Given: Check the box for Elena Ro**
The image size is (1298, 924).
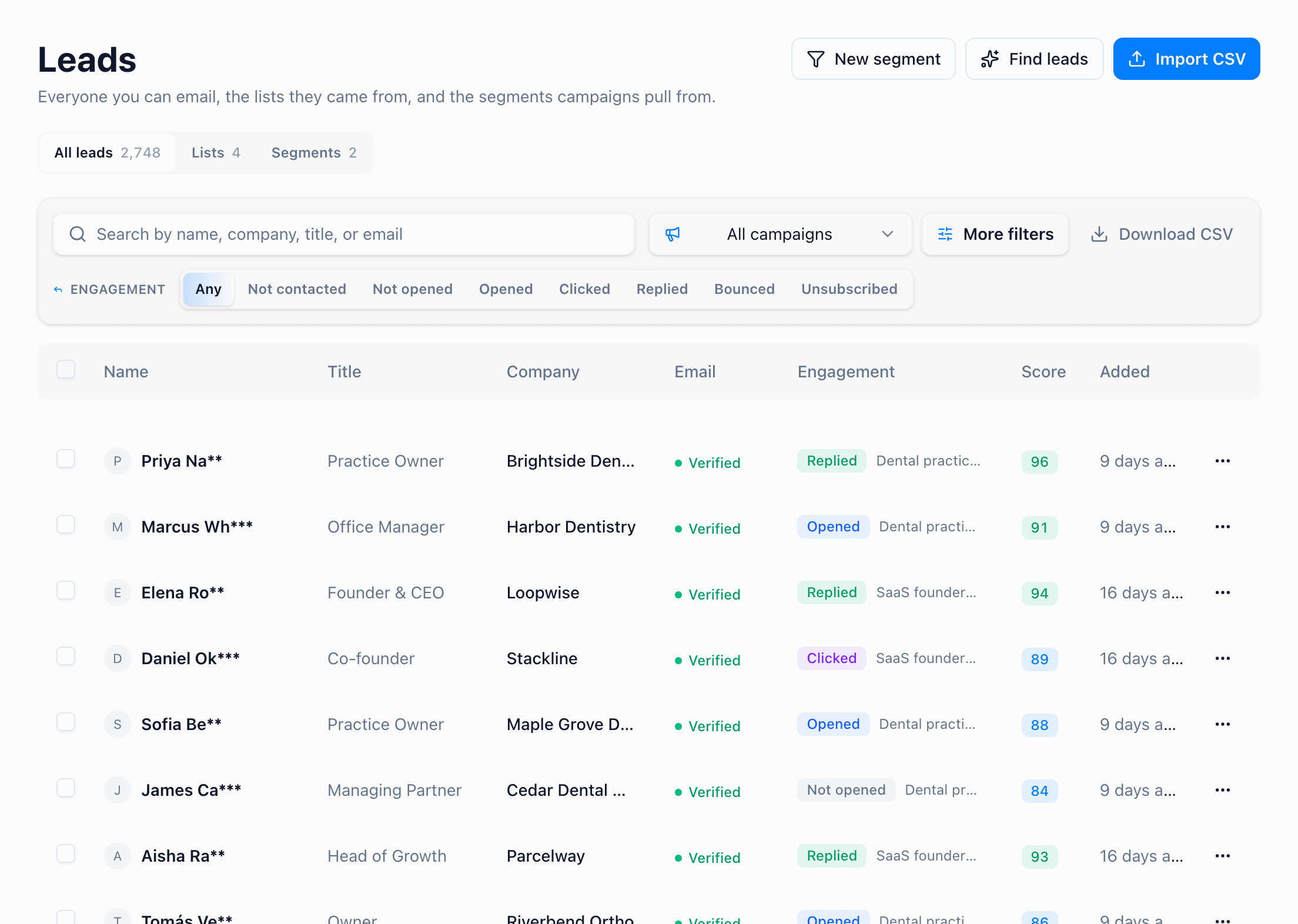Looking at the screenshot, I should click(66, 590).
